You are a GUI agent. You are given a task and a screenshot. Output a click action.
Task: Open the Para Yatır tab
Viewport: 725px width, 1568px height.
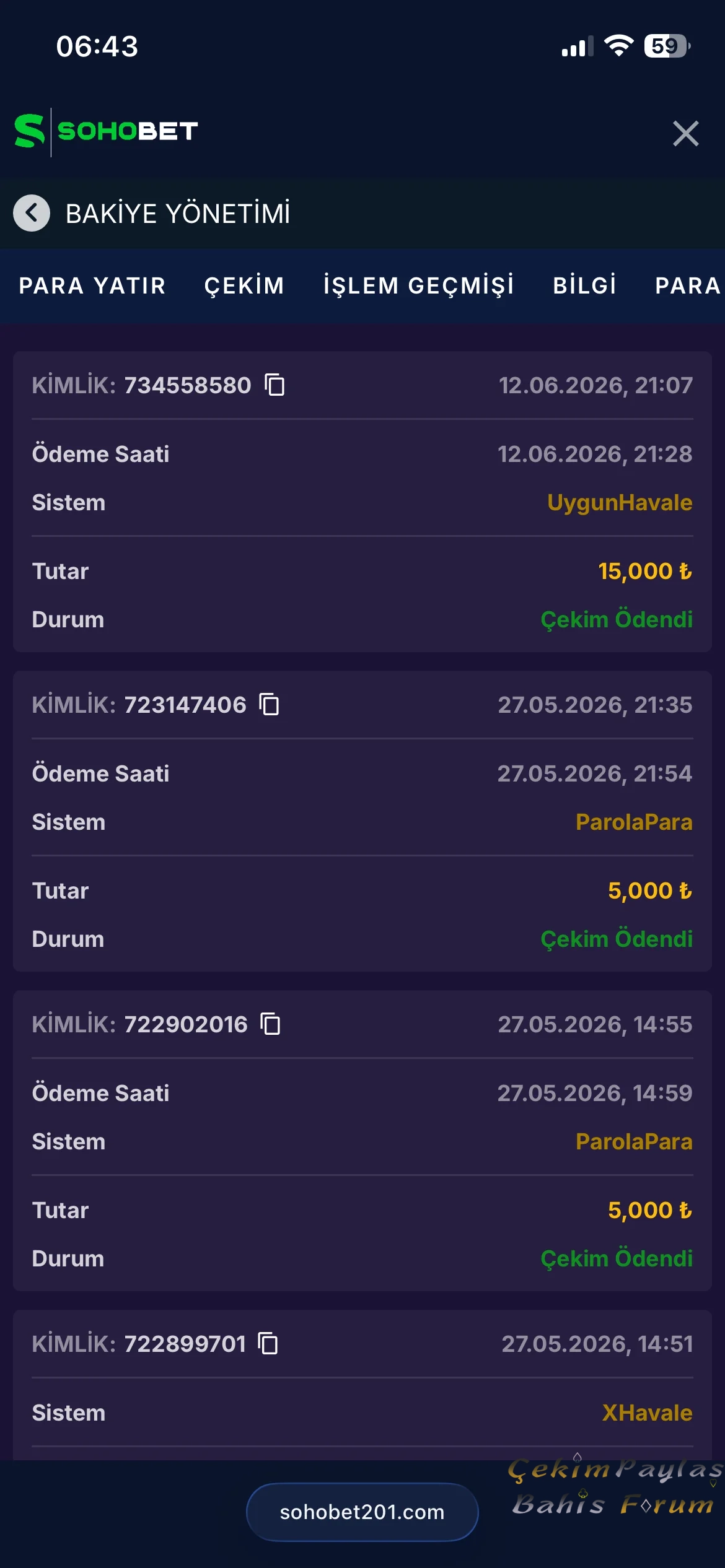92,285
